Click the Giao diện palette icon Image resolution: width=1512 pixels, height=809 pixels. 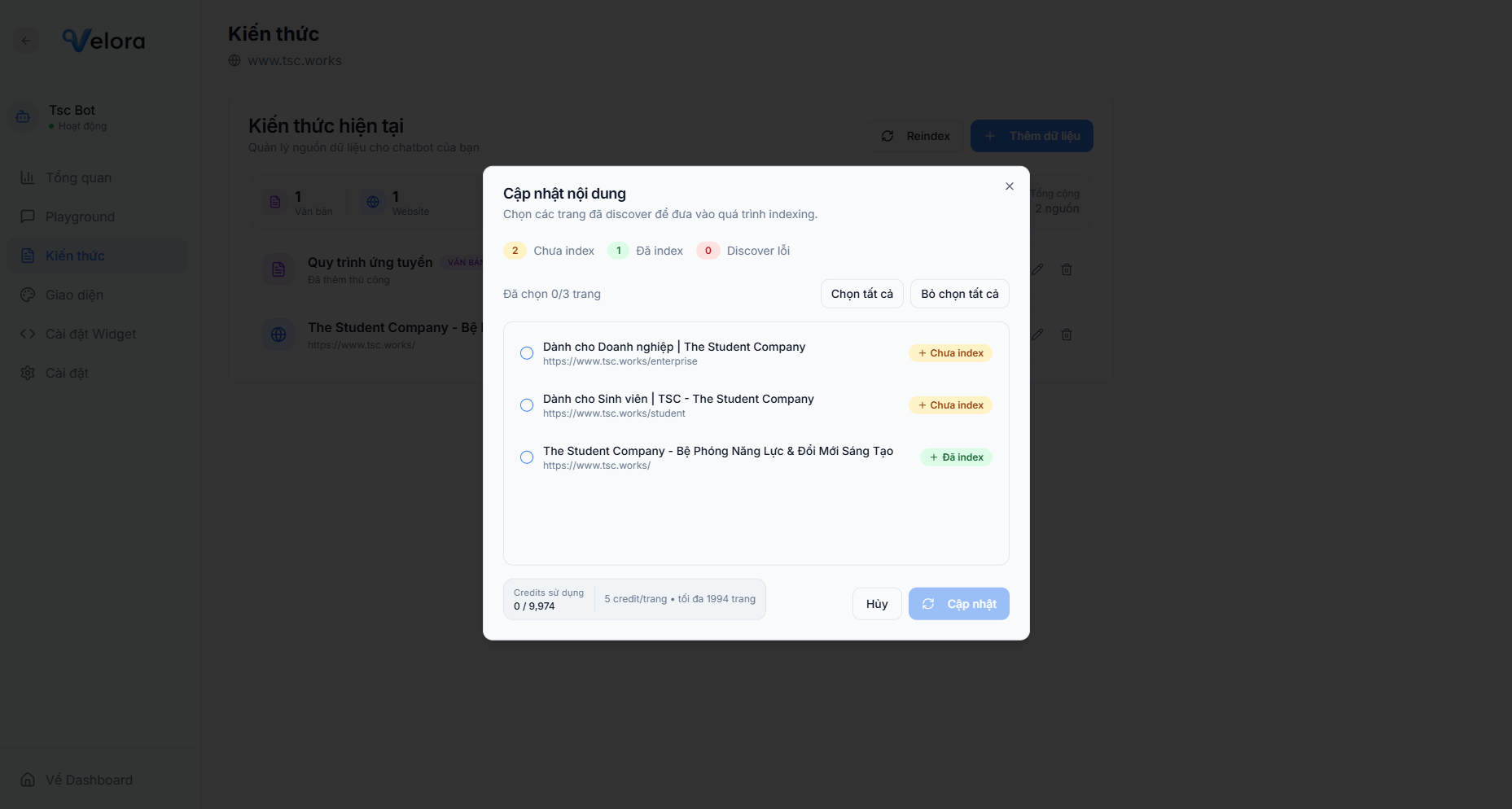(x=28, y=295)
